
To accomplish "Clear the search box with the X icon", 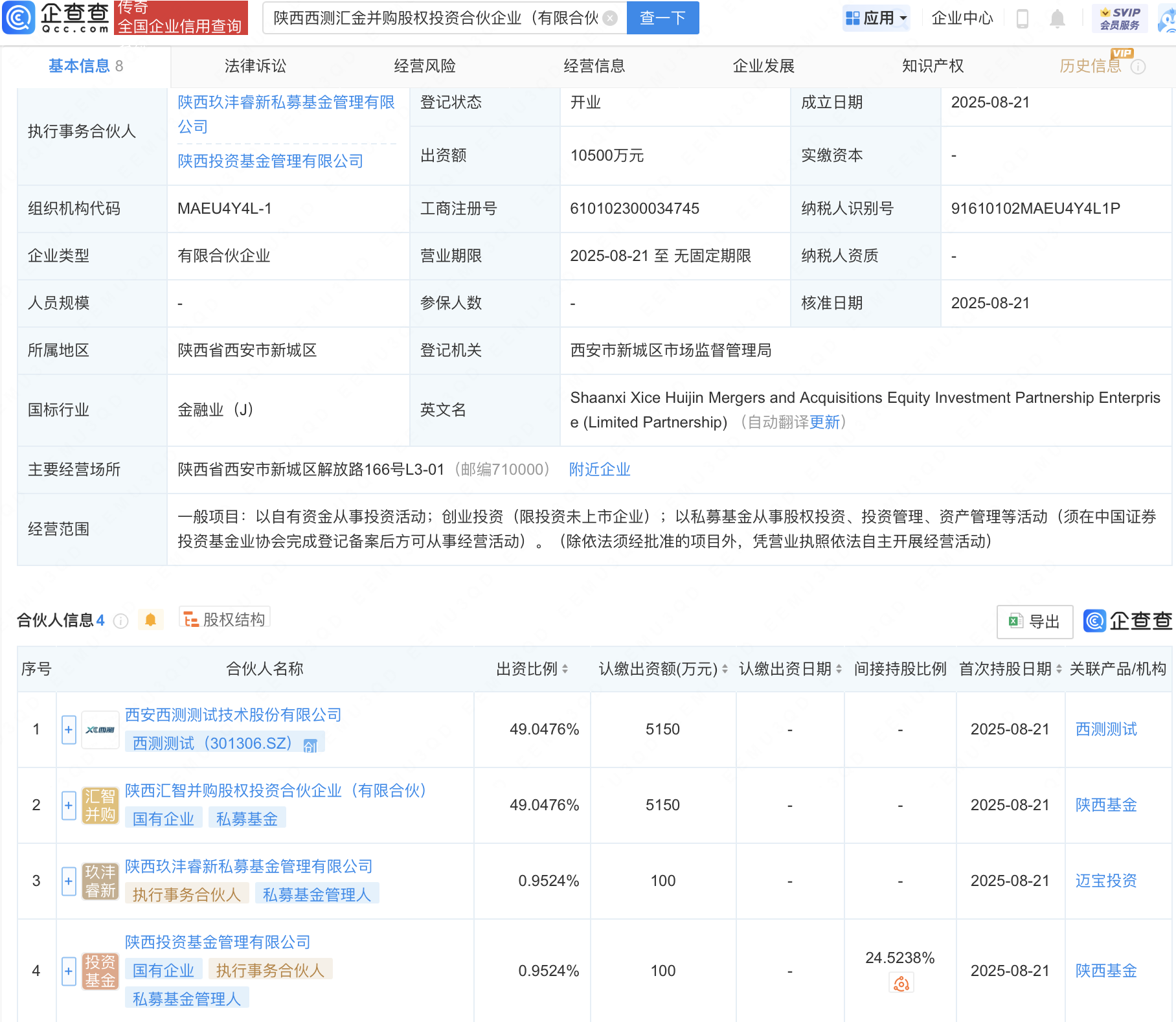I will (x=609, y=18).
